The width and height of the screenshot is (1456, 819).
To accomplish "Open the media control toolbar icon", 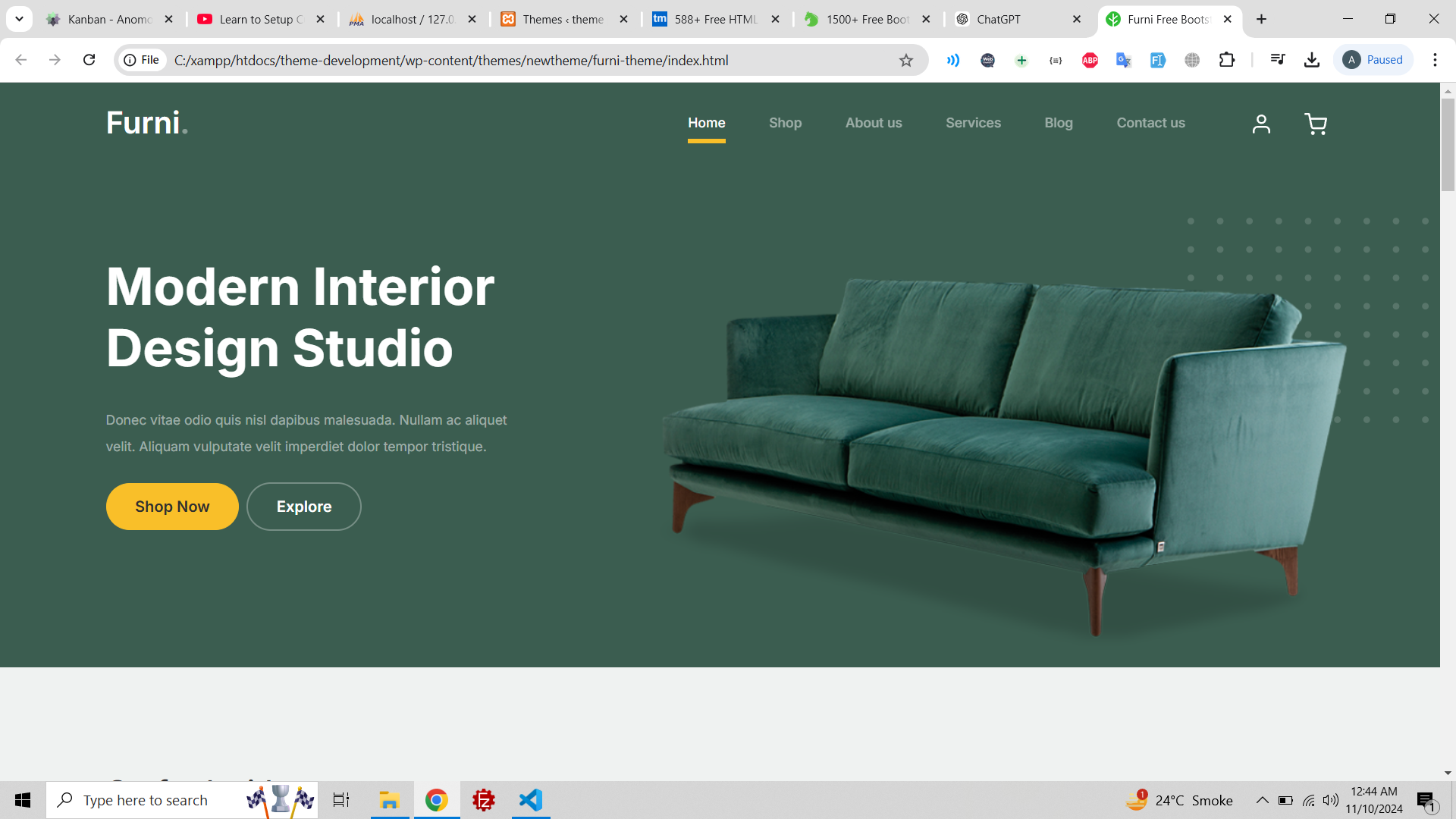I will (1278, 60).
